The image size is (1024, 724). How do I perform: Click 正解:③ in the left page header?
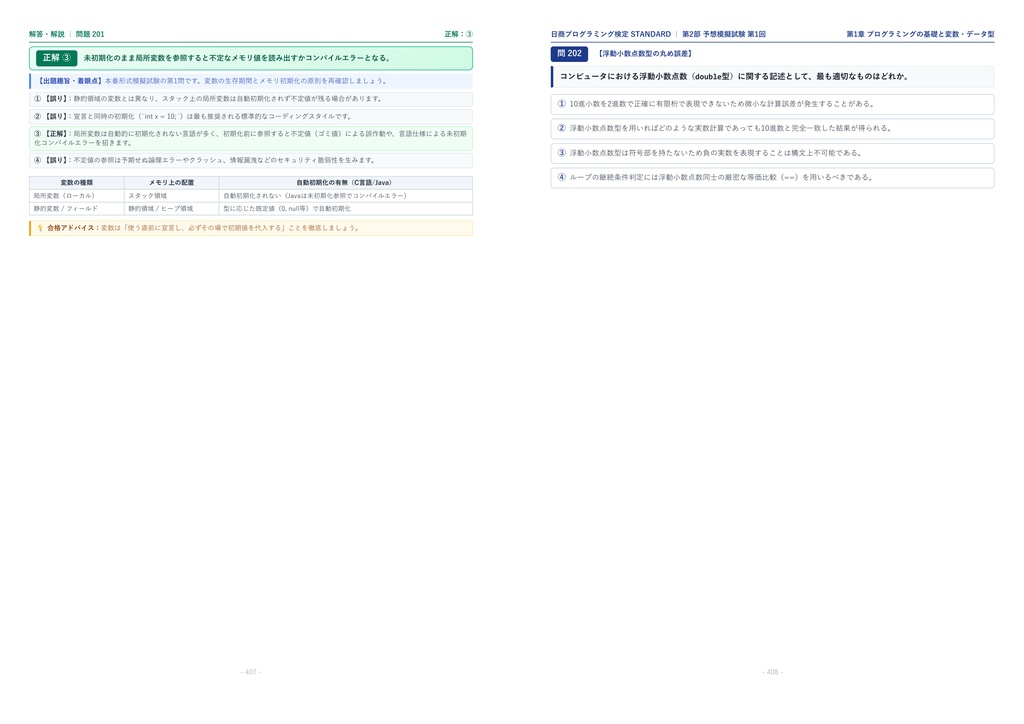(458, 34)
